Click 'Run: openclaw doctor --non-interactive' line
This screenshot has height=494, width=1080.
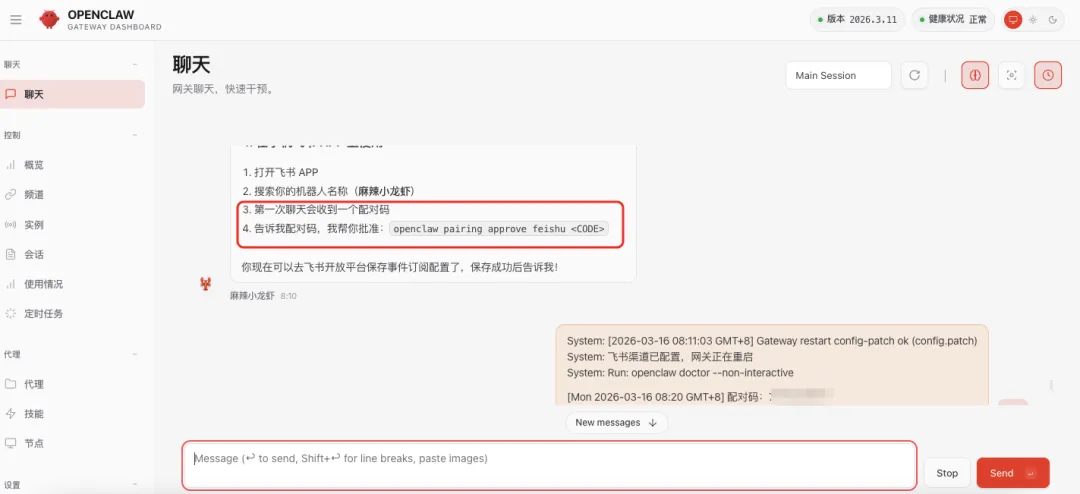click(x=680, y=373)
